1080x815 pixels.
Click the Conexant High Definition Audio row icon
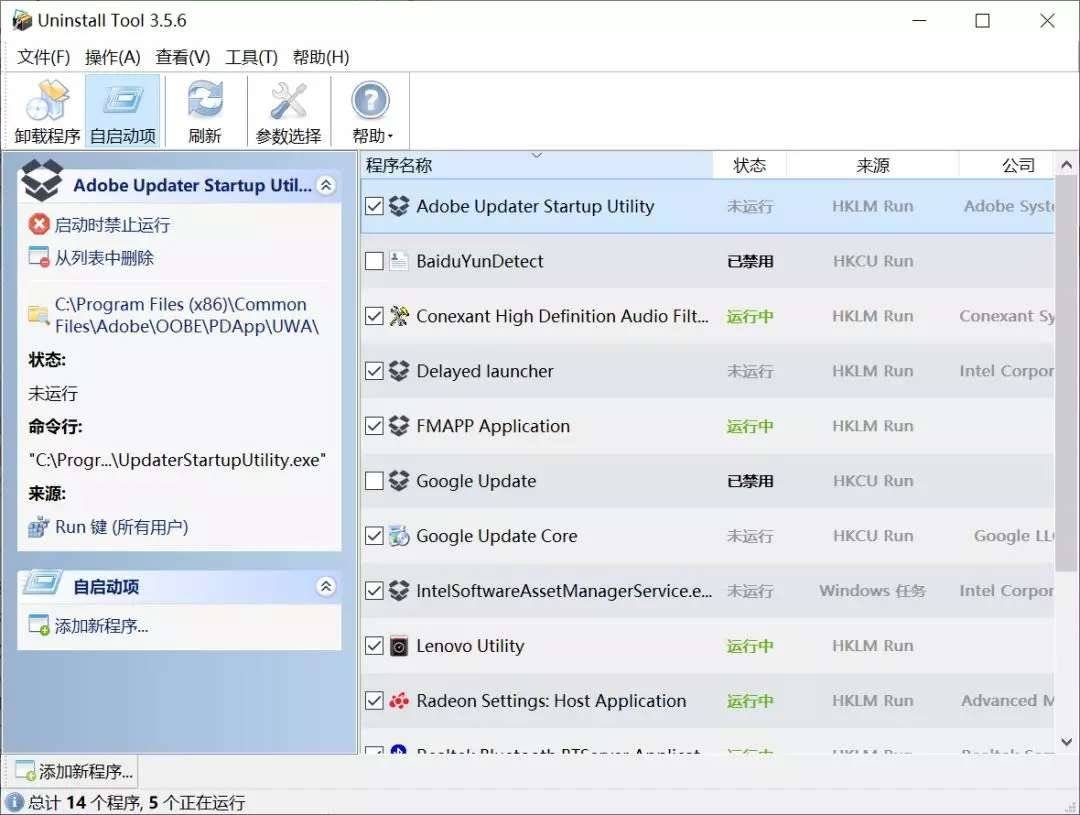tap(399, 316)
